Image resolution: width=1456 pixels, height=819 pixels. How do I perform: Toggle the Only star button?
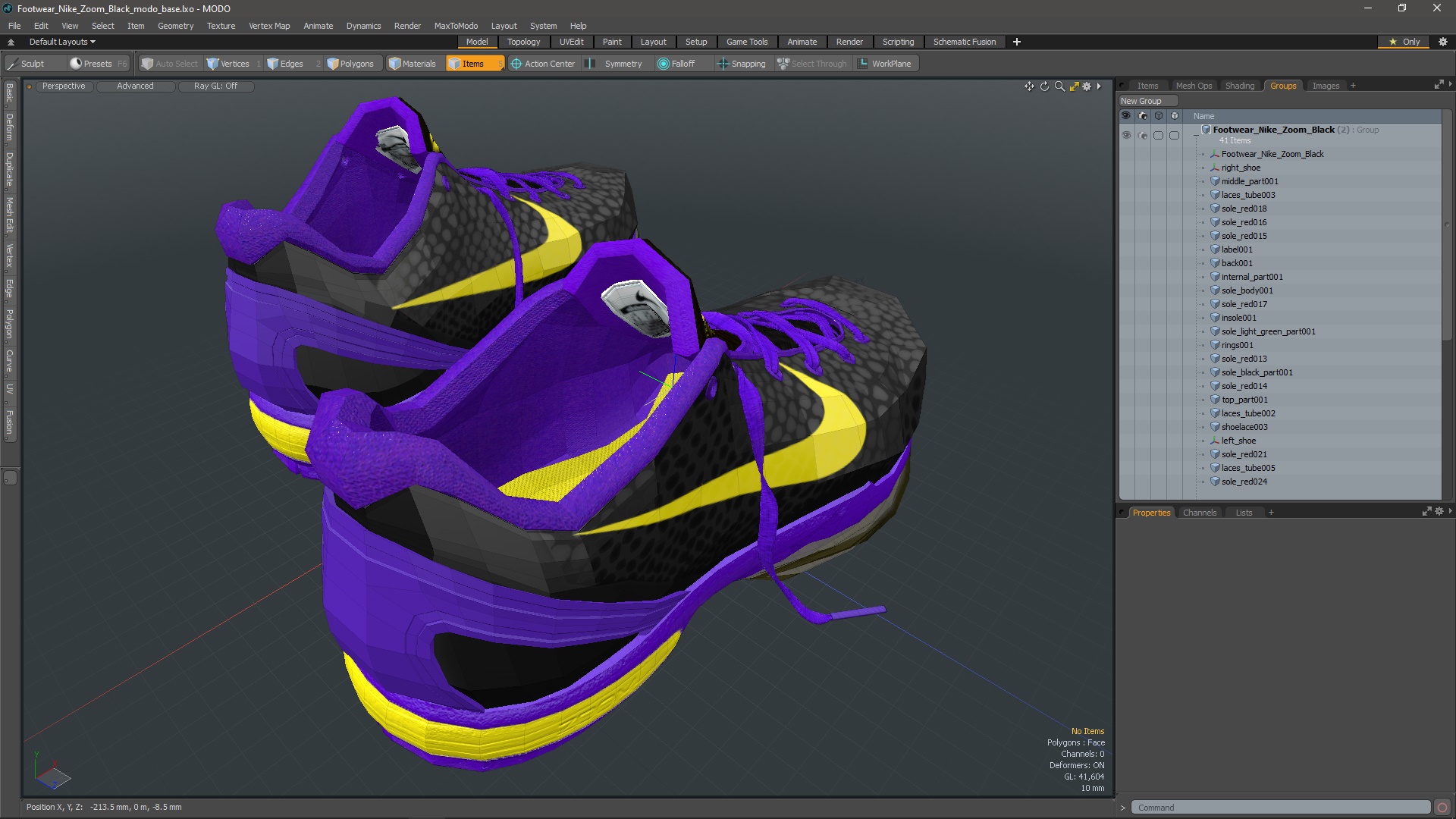(x=1404, y=42)
